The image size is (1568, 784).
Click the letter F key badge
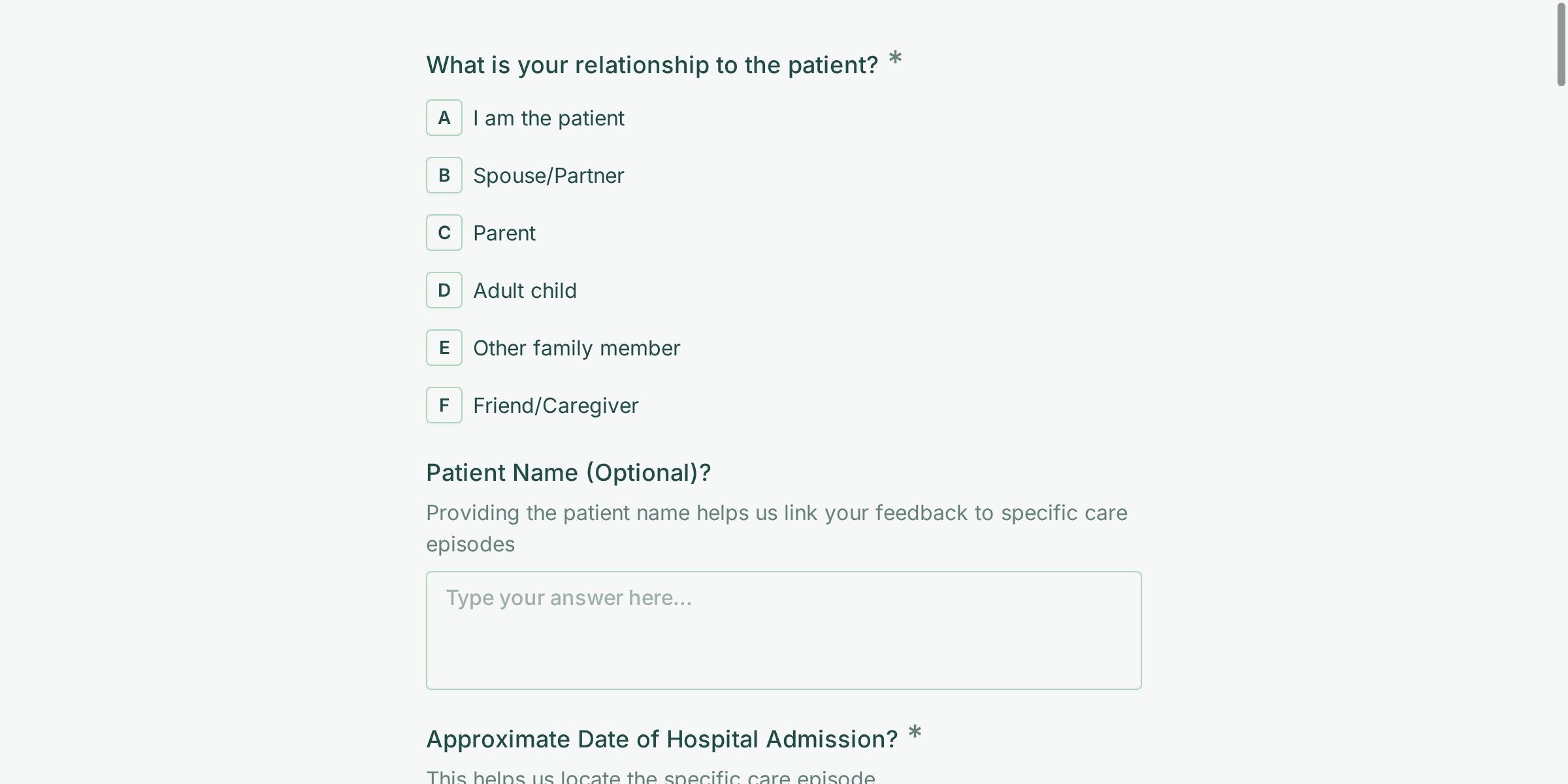pos(444,405)
